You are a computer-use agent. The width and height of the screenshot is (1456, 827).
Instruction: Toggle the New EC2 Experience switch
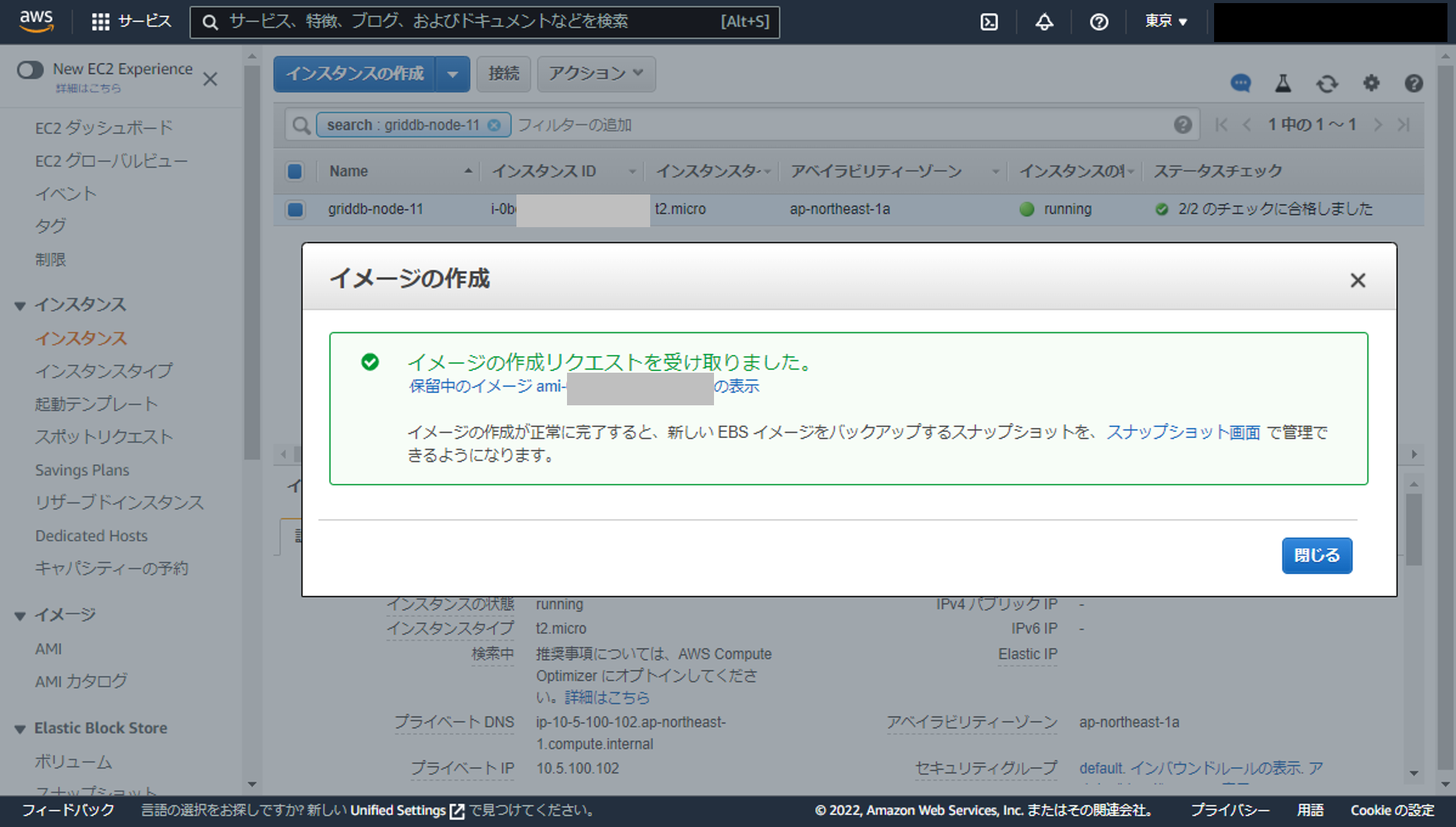point(30,70)
